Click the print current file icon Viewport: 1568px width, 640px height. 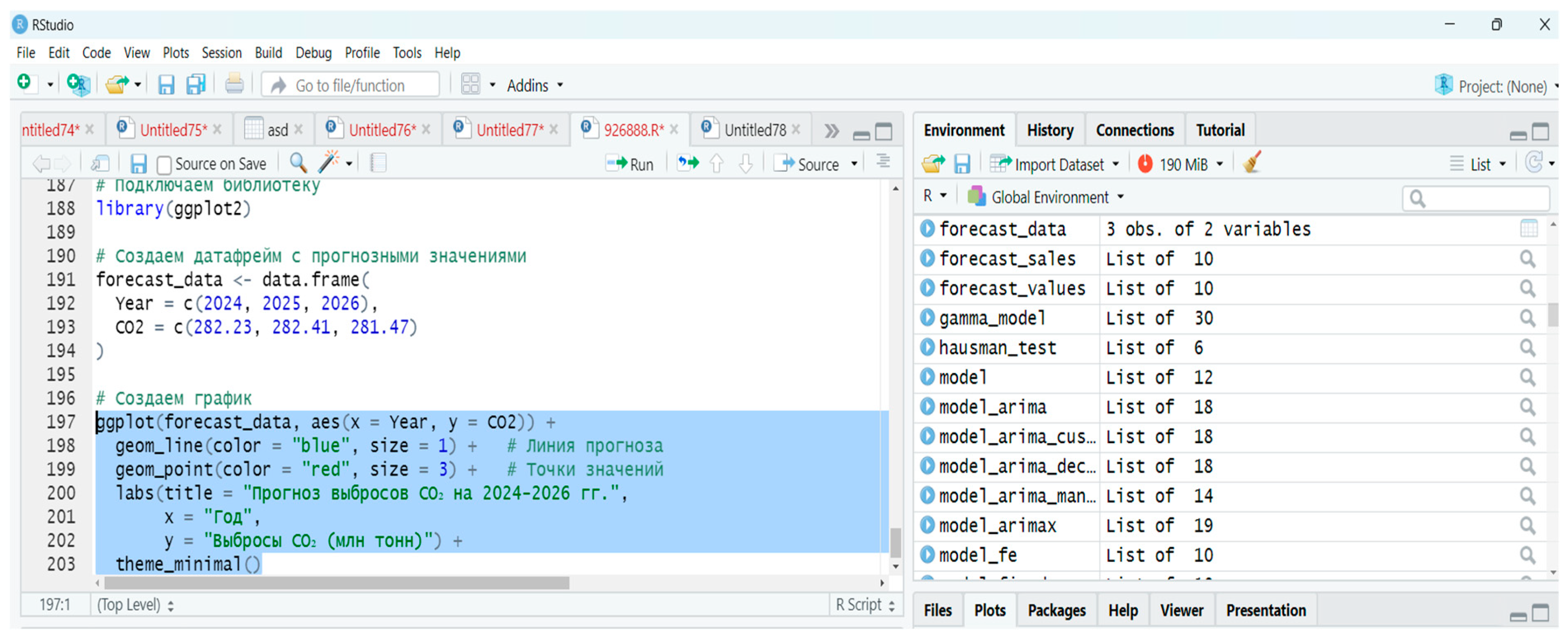(234, 85)
